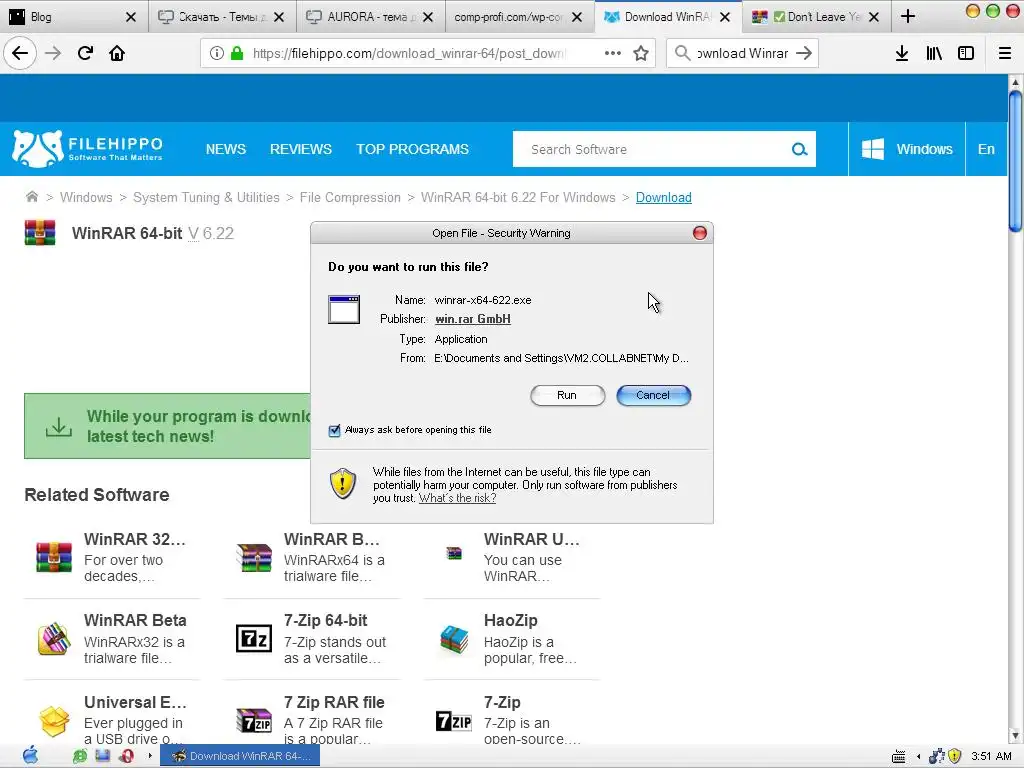Click the security shield tray icon
The height and width of the screenshot is (768, 1024).
(954, 756)
